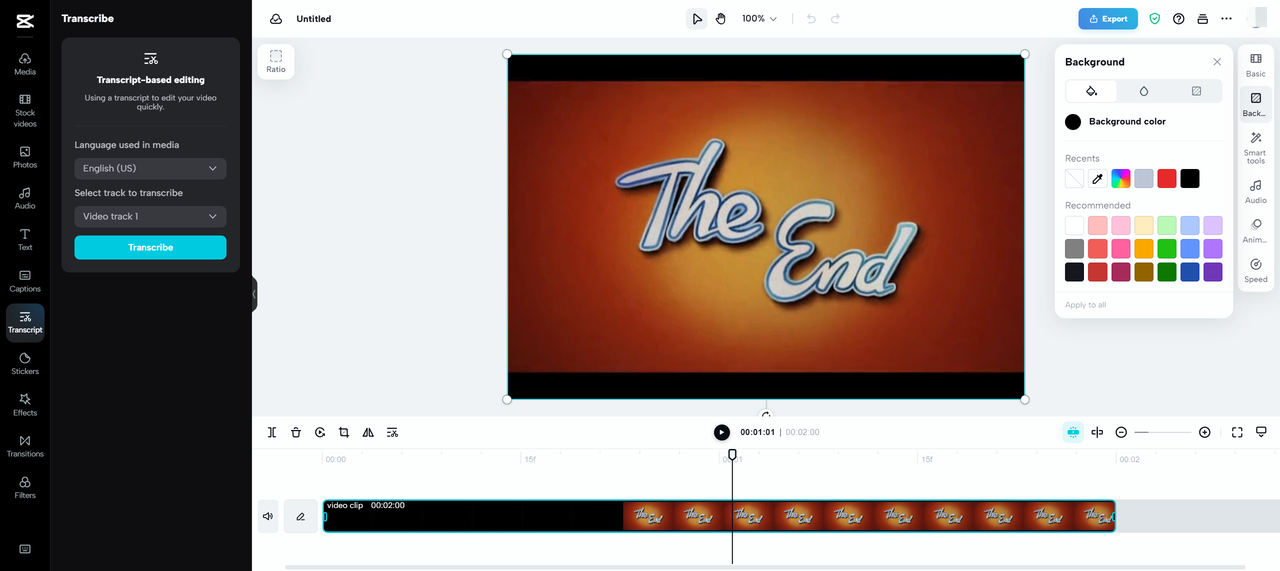Click the Export button
The image size is (1280, 571).
coord(1108,19)
